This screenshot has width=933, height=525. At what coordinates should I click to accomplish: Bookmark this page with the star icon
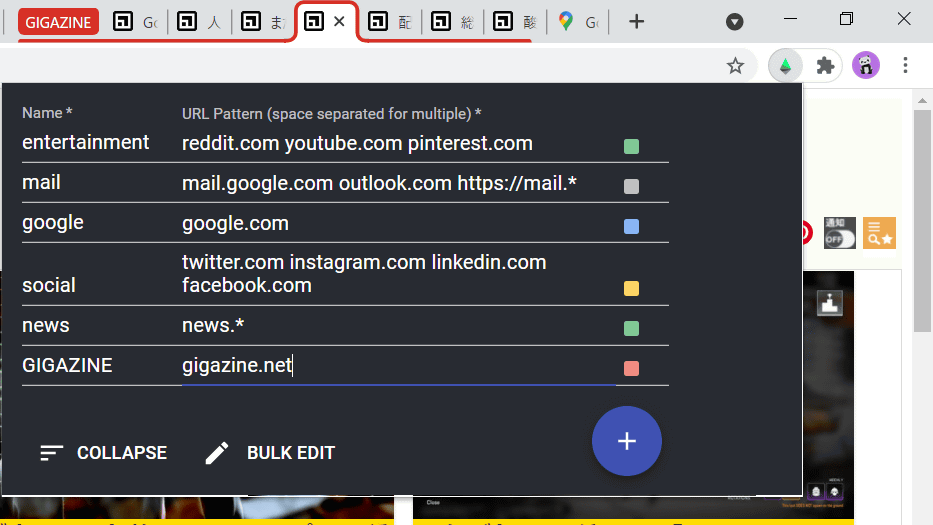[735, 65]
